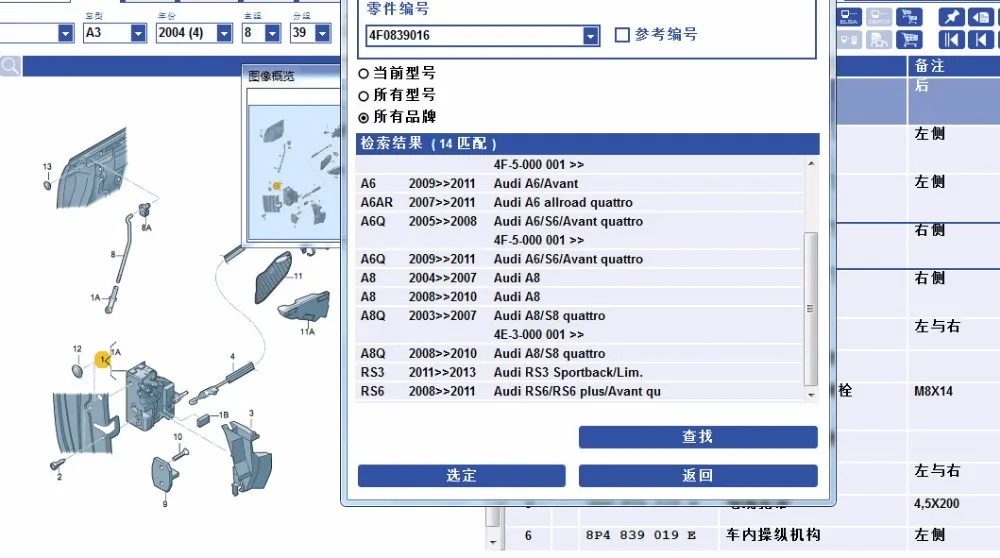
Task: Select callout 8 on the rod
Action: point(113,254)
